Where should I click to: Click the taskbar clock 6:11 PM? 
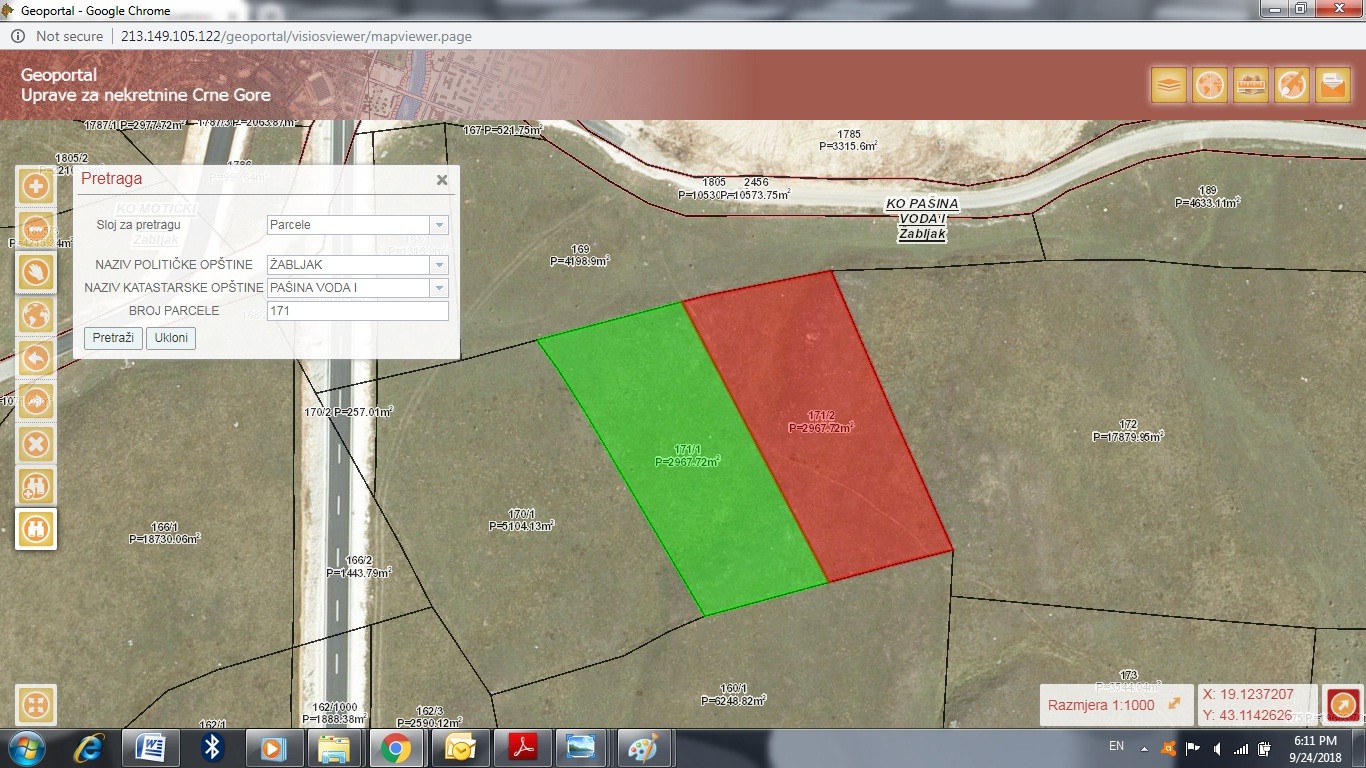[x=1315, y=748]
